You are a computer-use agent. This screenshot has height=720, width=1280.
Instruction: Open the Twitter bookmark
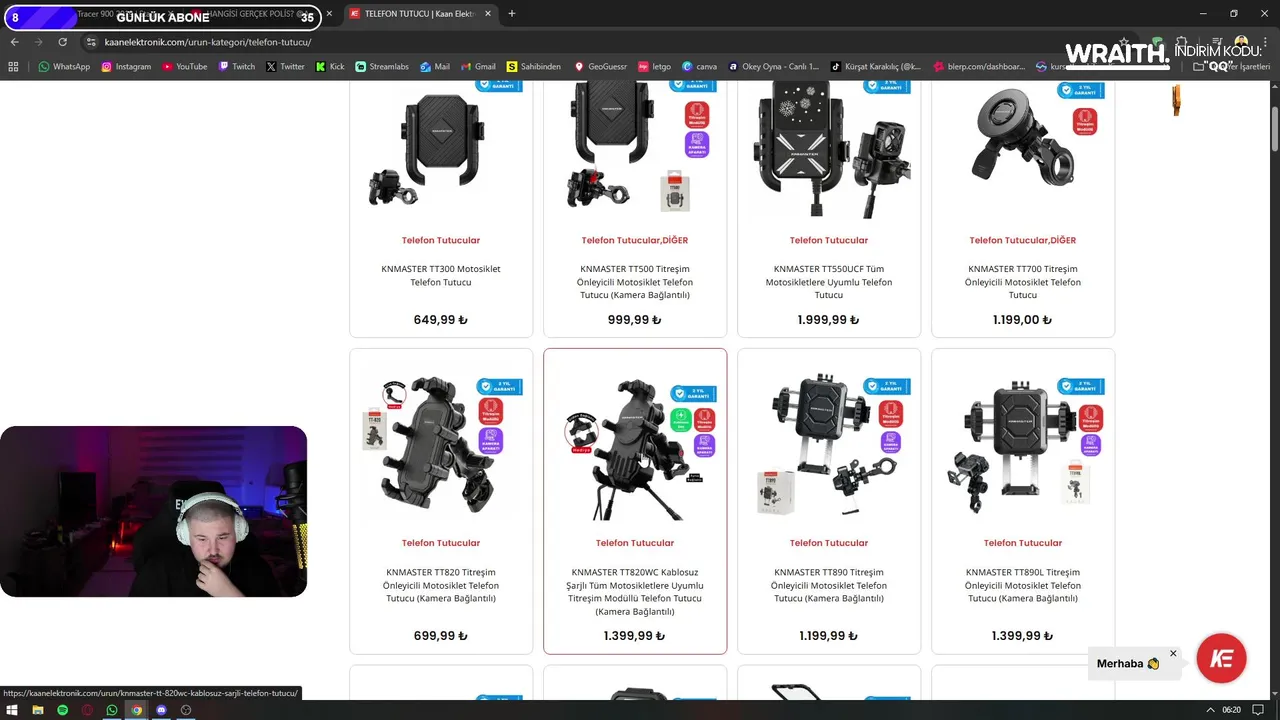(285, 67)
